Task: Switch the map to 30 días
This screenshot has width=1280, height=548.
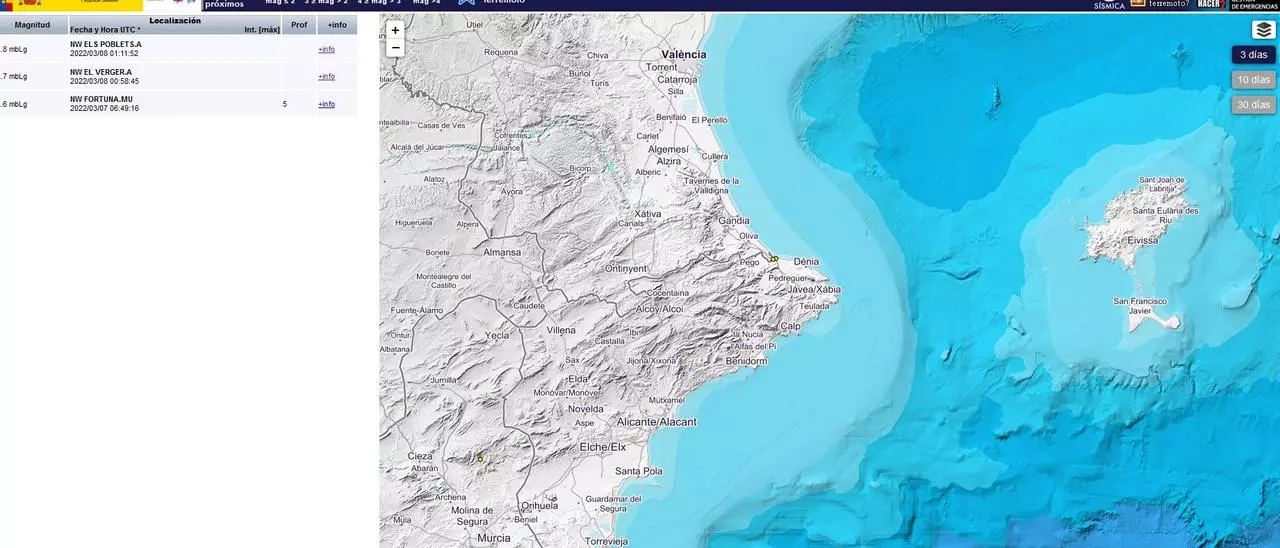Action: [x=1253, y=105]
